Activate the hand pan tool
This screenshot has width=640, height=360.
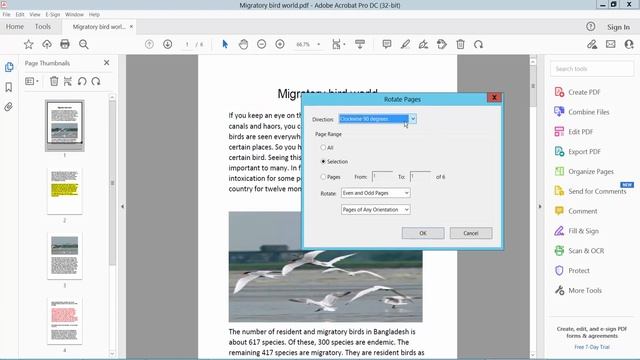coord(243,44)
